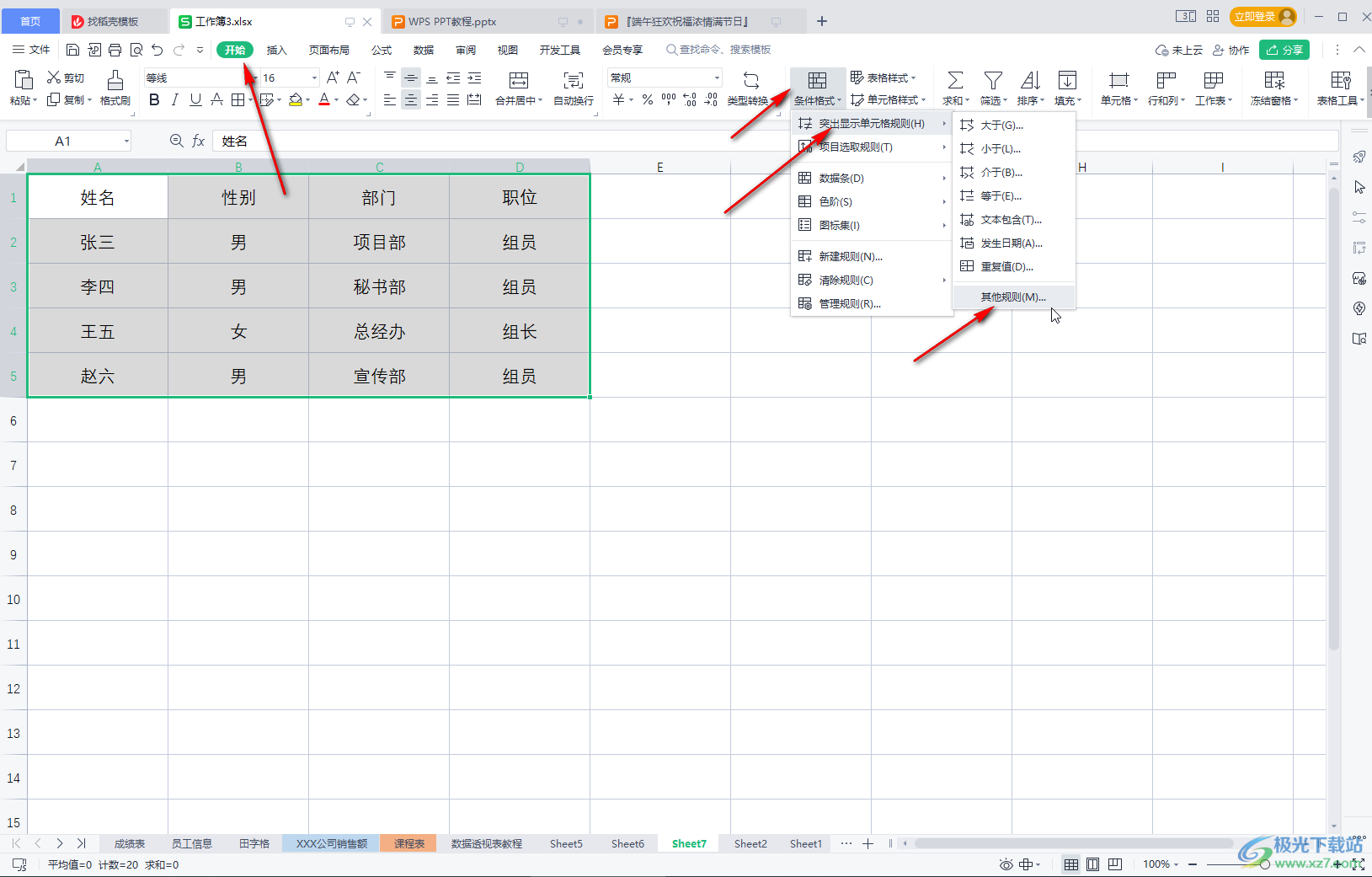Image resolution: width=1372 pixels, height=877 pixels.
Task: Select cell containing 总经办
Action: (x=379, y=332)
